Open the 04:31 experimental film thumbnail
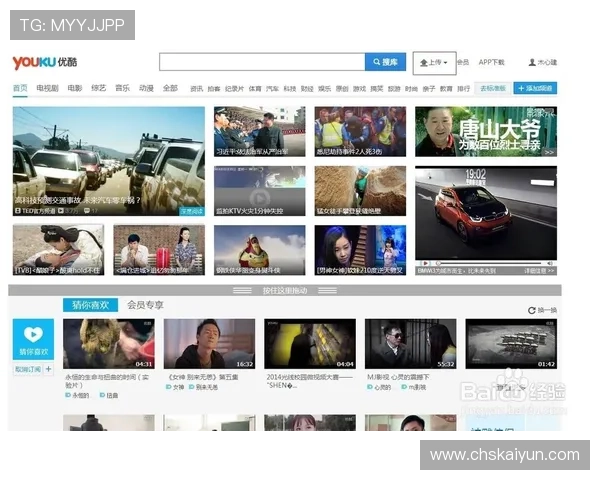The image size is (600, 480). point(109,344)
